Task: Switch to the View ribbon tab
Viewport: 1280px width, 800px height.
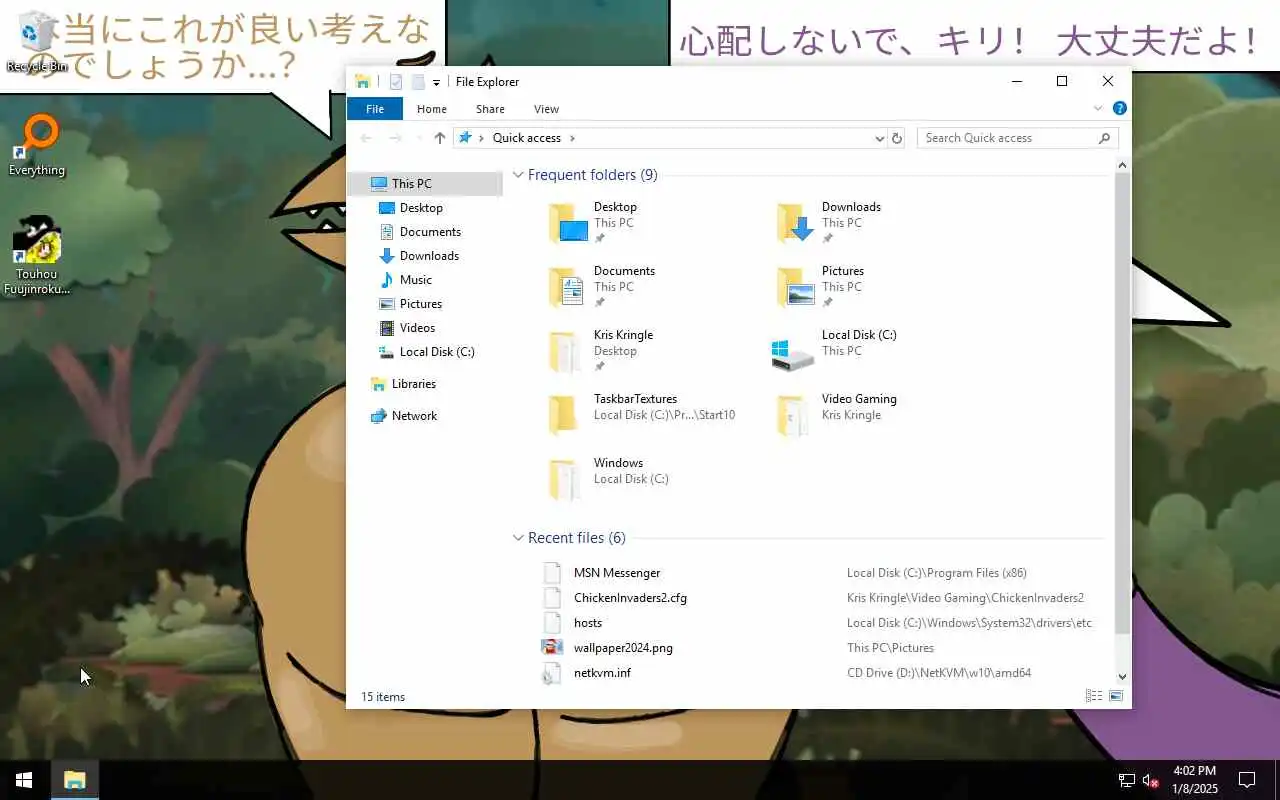Action: tap(546, 109)
